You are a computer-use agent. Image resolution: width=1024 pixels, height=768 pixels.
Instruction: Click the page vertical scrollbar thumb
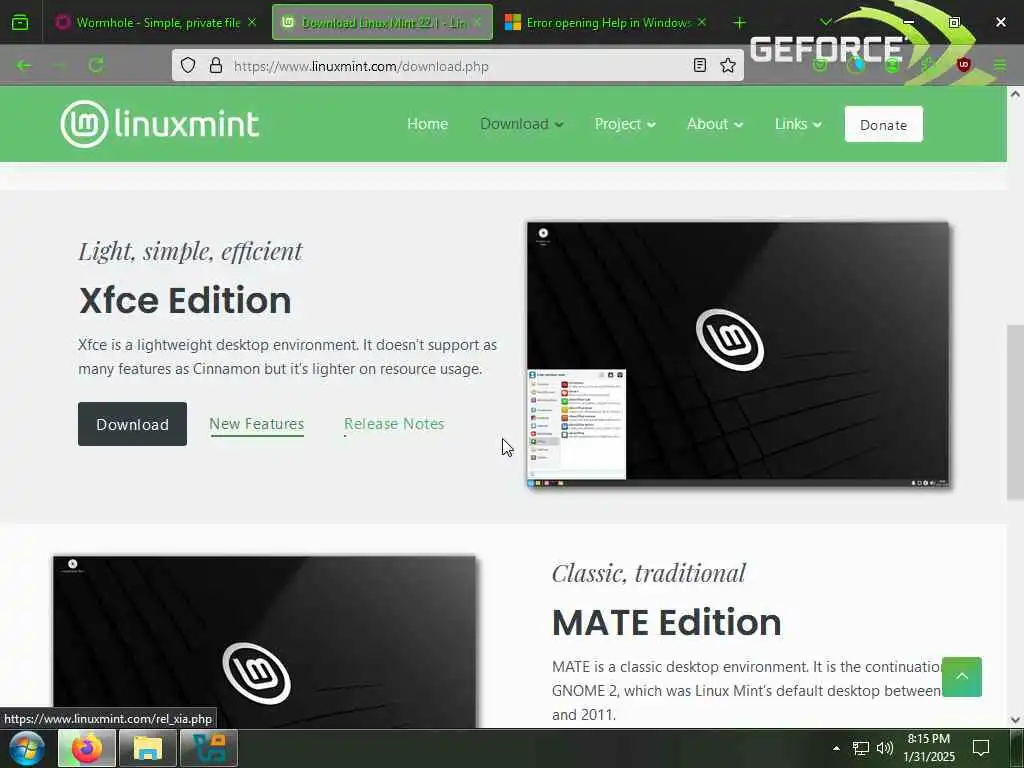coord(1016,411)
